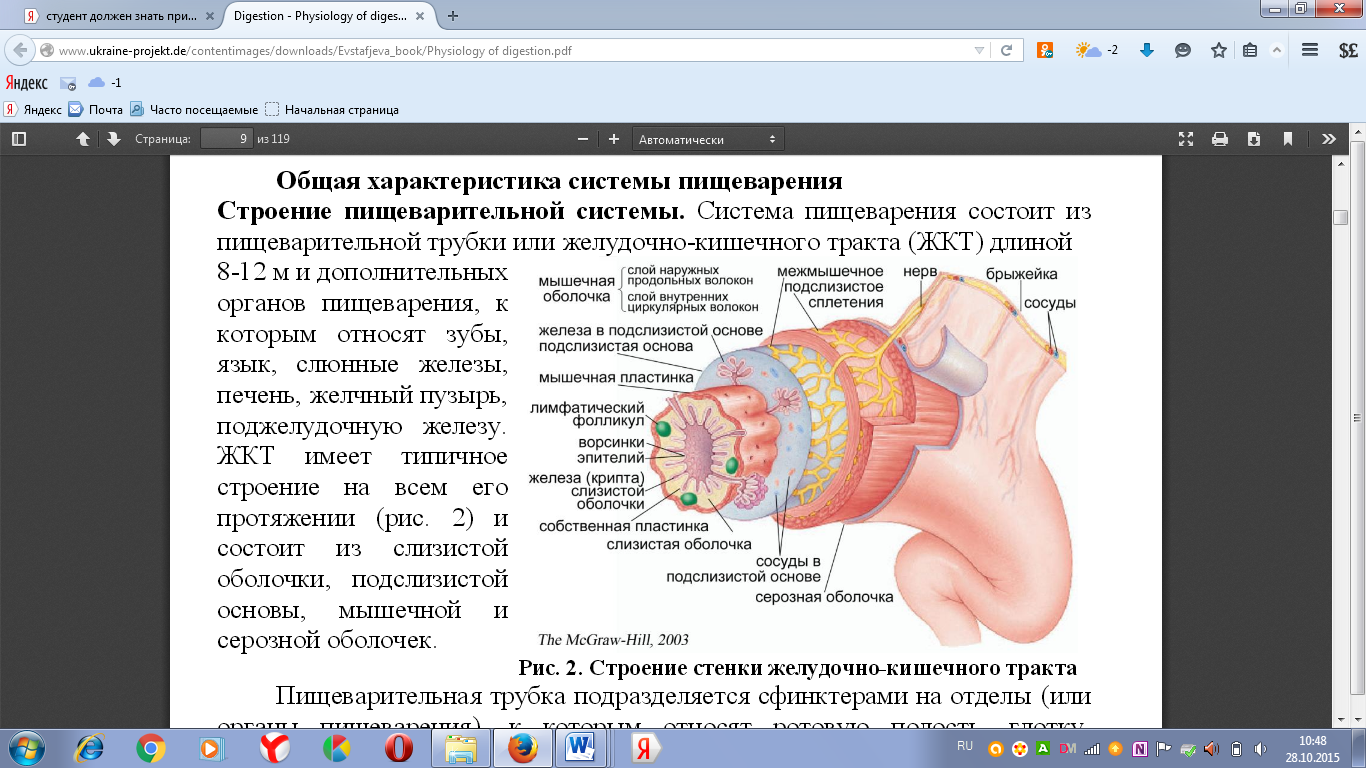Click Yandex bar cloud weather -1

pos(104,82)
